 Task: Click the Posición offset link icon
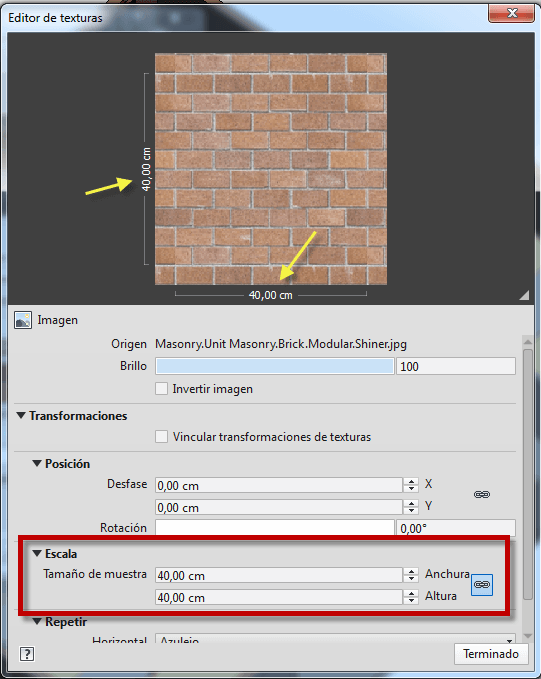pyautogui.click(x=482, y=495)
